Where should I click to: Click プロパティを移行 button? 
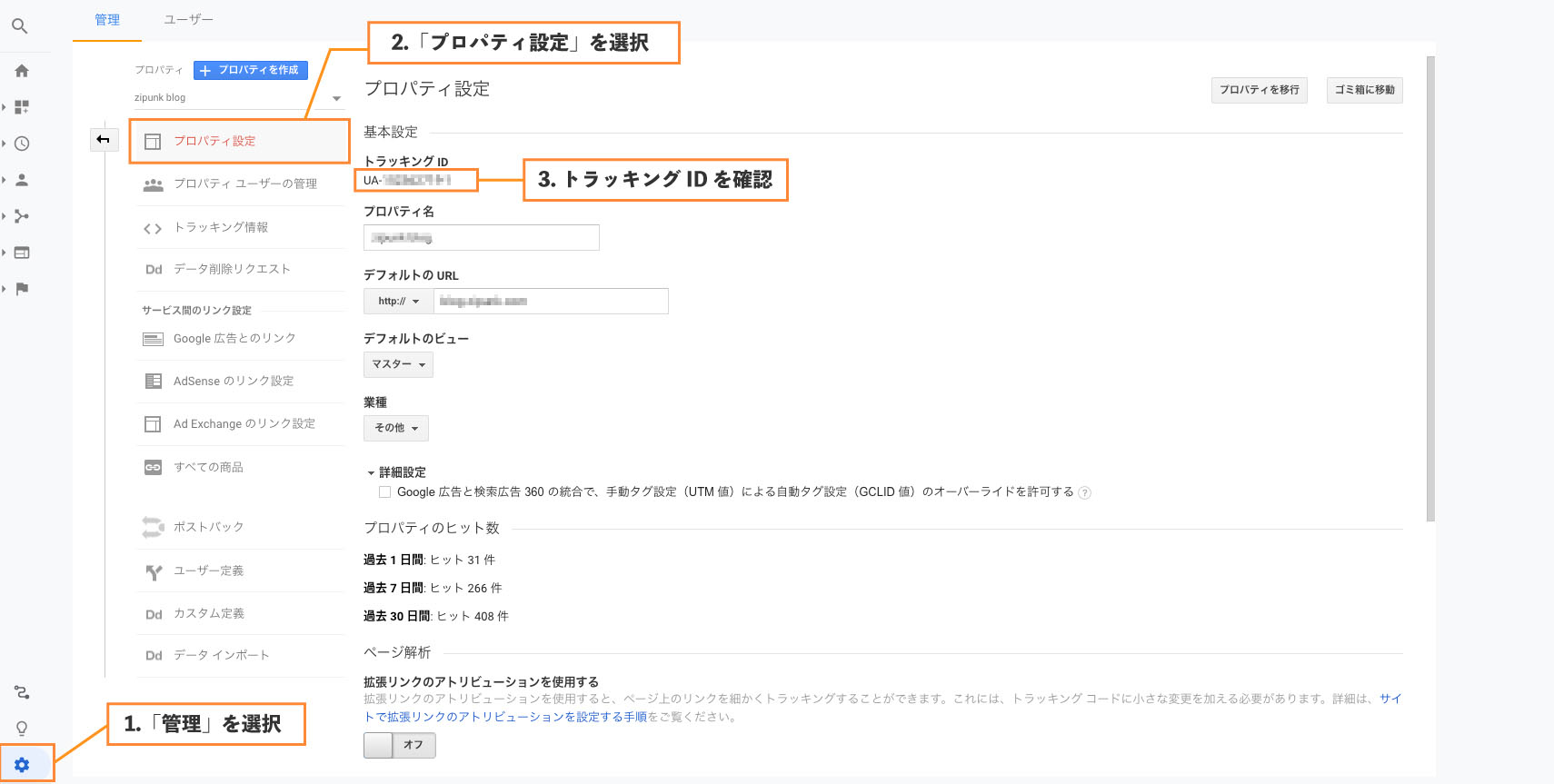(1260, 90)
